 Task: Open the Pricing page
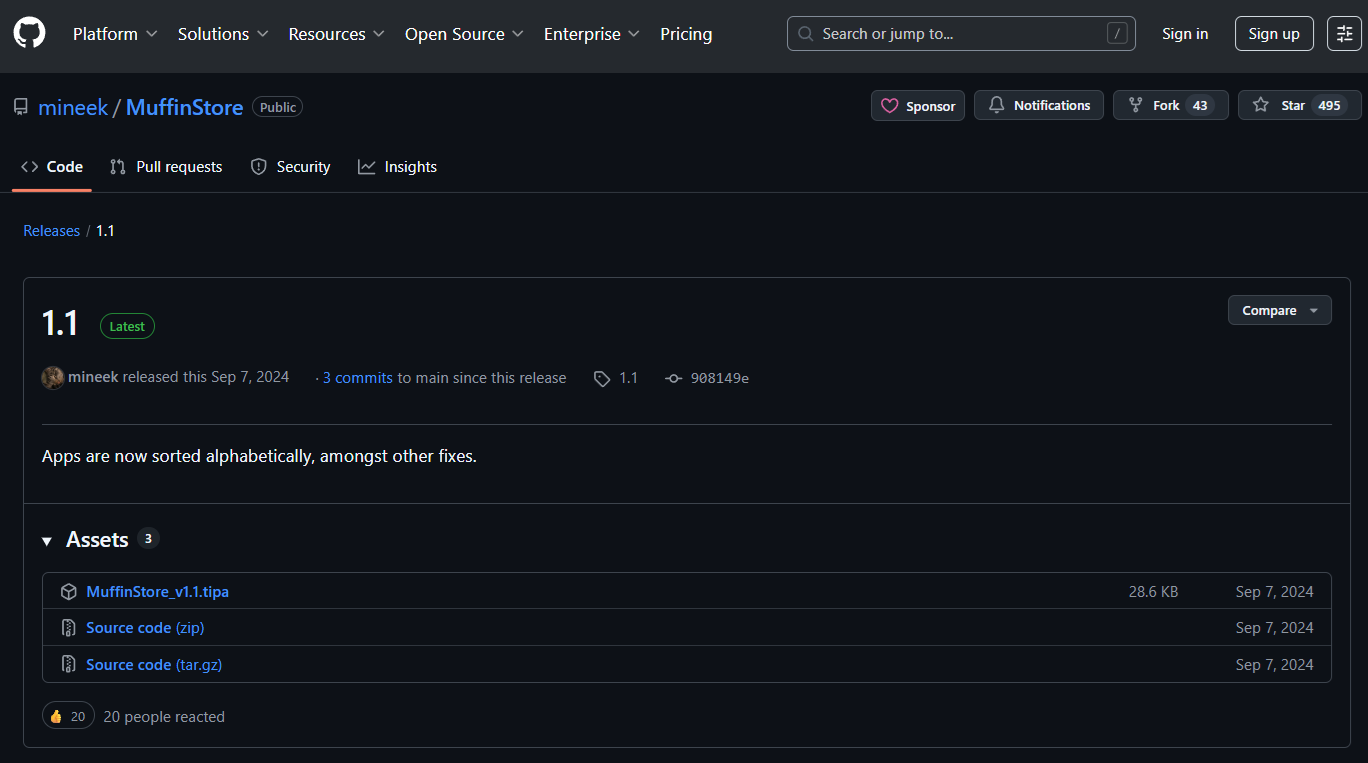[x=686, y=34]
